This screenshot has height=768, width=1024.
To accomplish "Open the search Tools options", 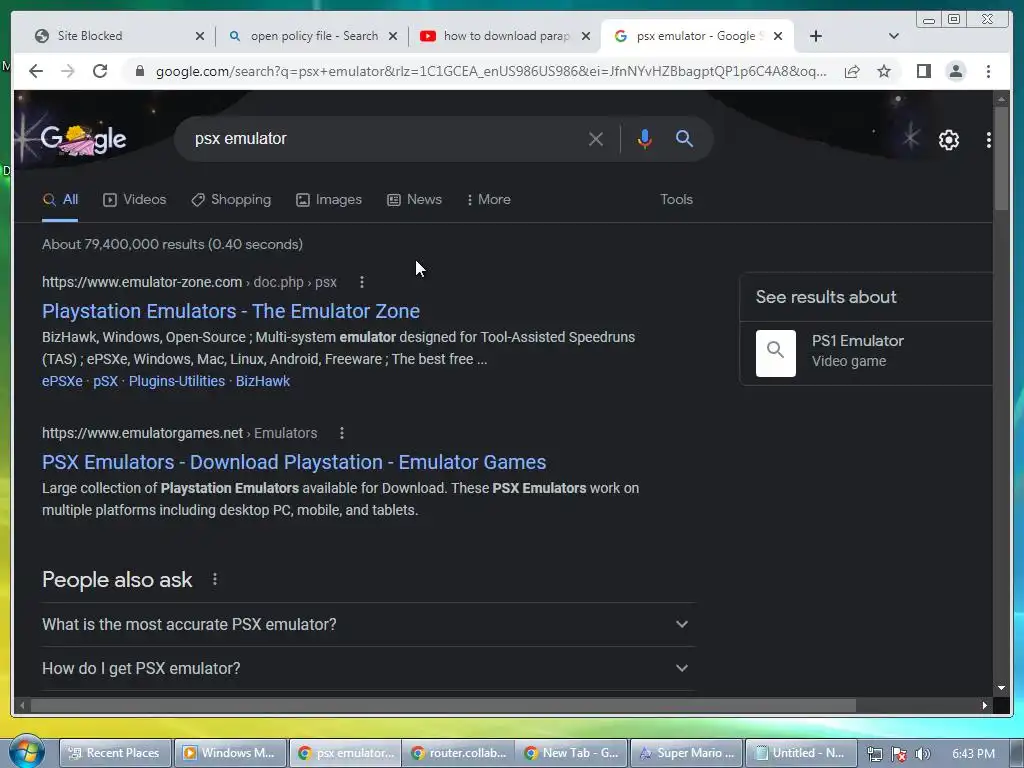I will pyautogui.click(x=676, y=199).
